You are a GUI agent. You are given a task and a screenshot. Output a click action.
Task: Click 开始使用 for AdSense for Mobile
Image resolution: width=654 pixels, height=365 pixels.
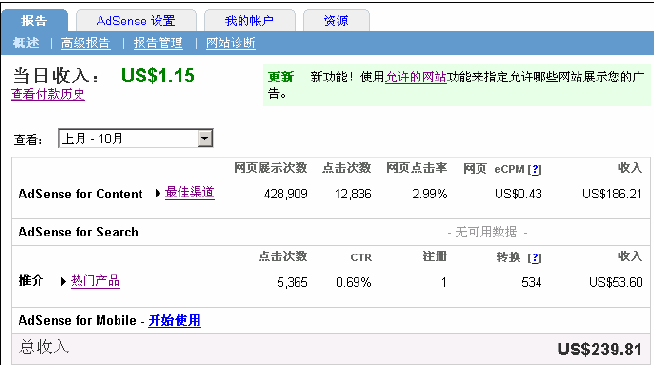coord(174,320)
